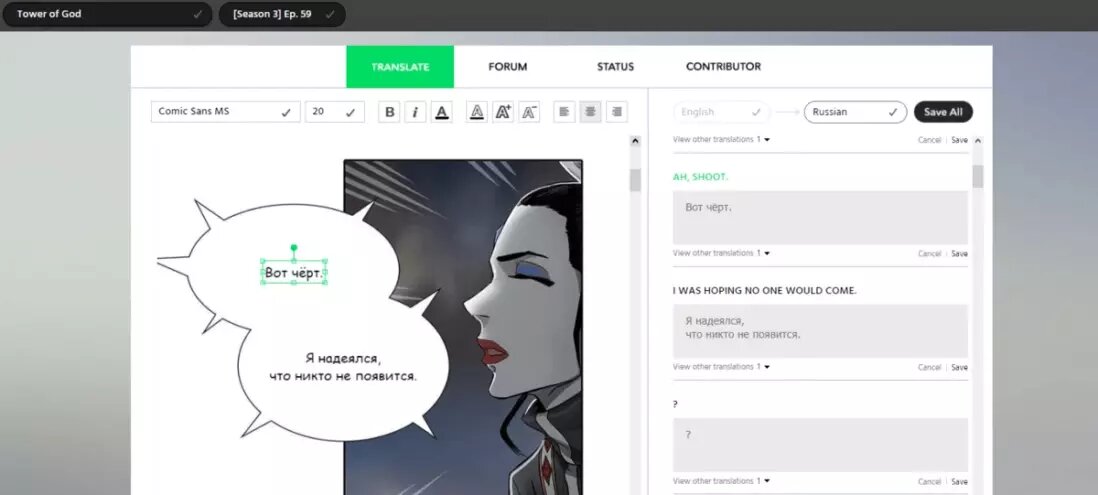The width and height of the screenshot is (1098, 495).
Task: Toggle bold formatting with the B button
Action: coord(389,112)
